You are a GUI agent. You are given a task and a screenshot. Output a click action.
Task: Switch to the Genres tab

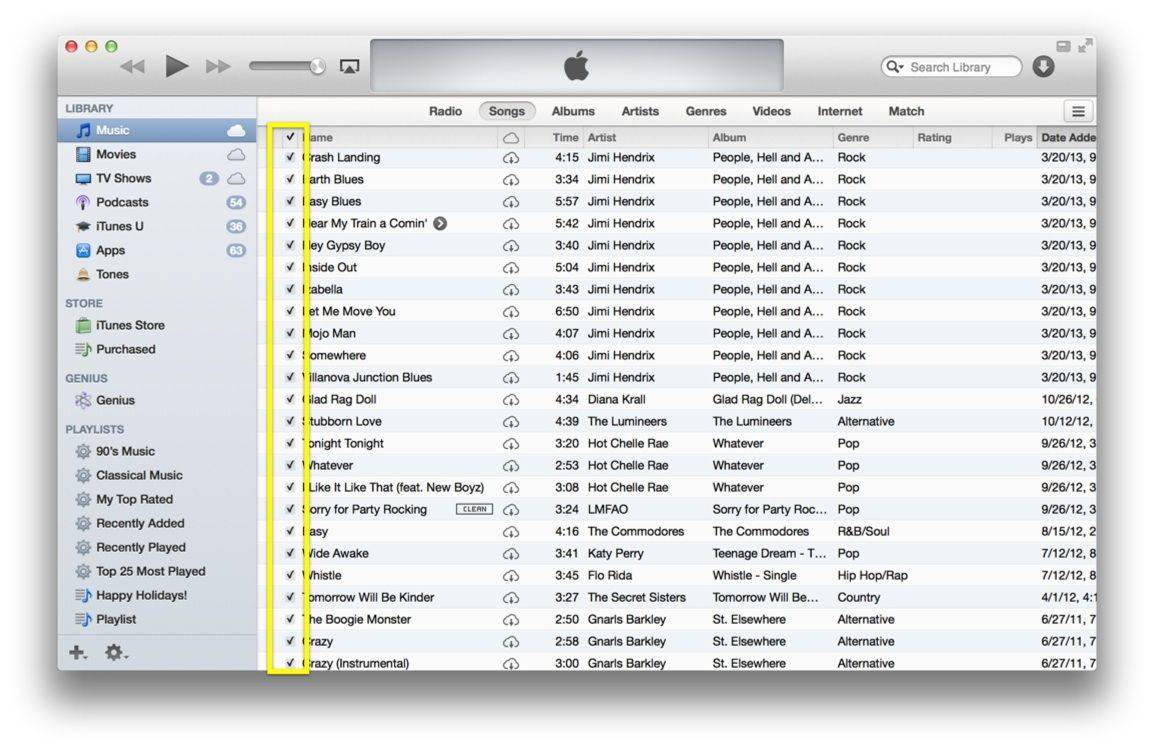[706, 112]
